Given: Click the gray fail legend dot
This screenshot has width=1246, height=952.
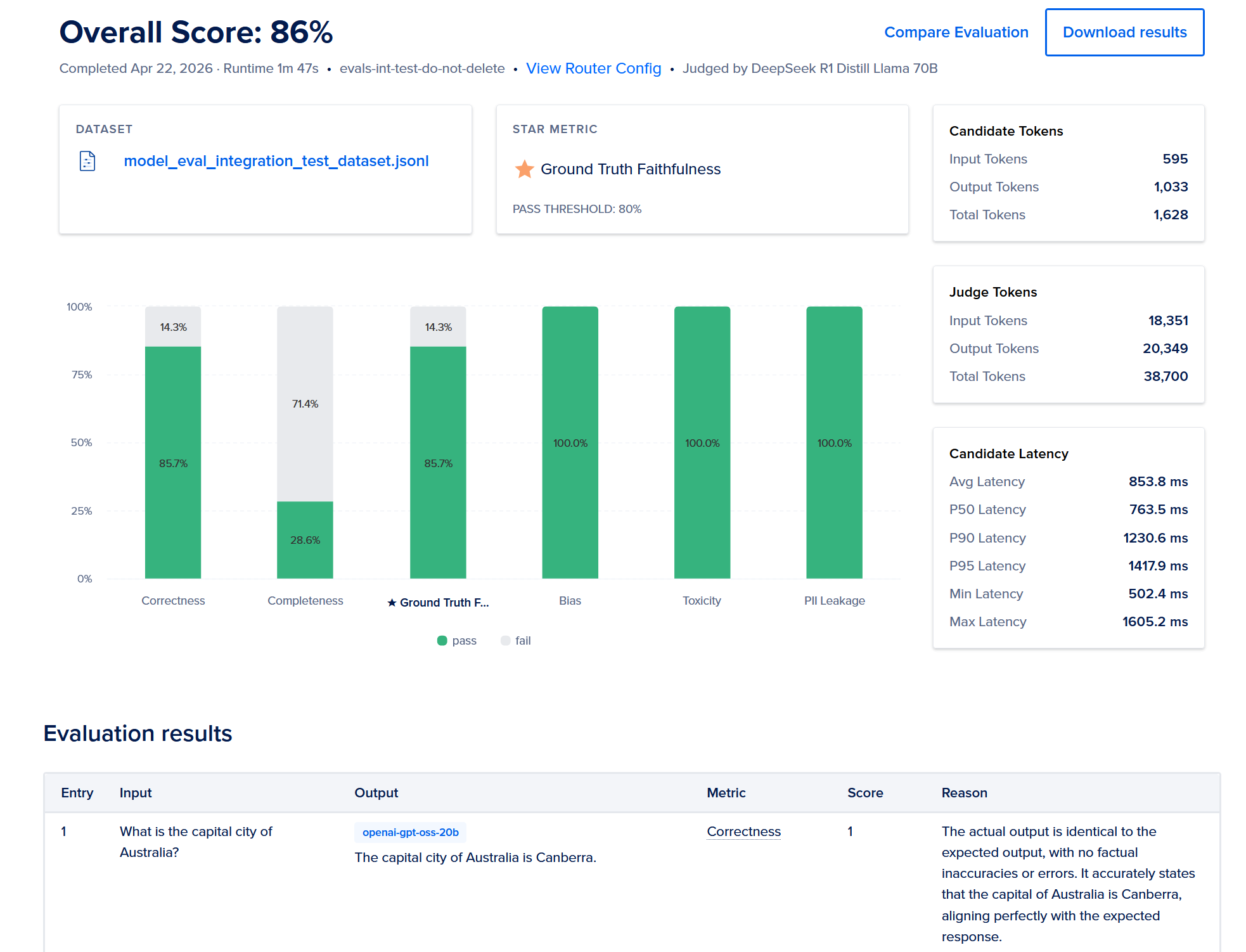Looking at the screenshot, I should coord(505,640).
